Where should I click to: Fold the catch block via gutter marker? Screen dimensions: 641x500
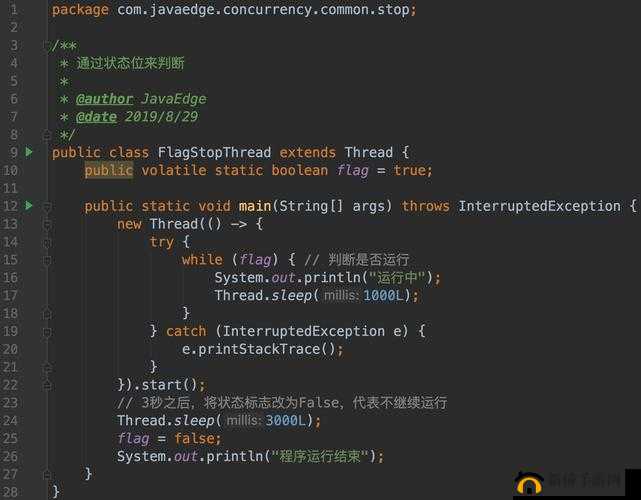point(47,331)
